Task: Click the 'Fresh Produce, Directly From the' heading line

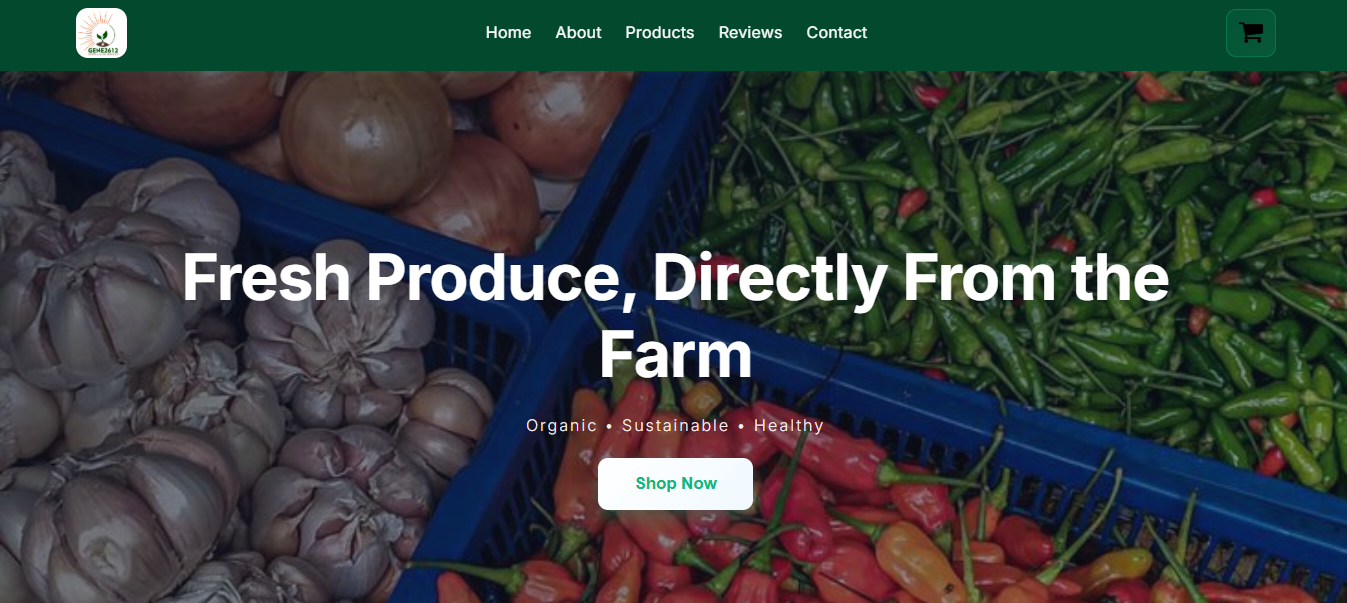Action: click(675, 277)
